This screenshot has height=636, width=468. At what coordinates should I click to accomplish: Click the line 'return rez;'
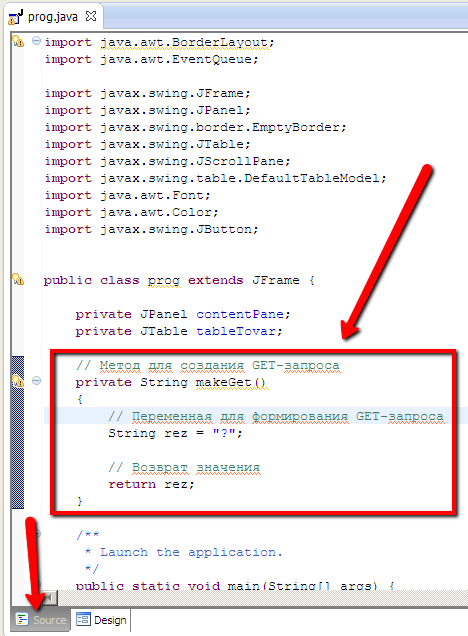point(151,485)
